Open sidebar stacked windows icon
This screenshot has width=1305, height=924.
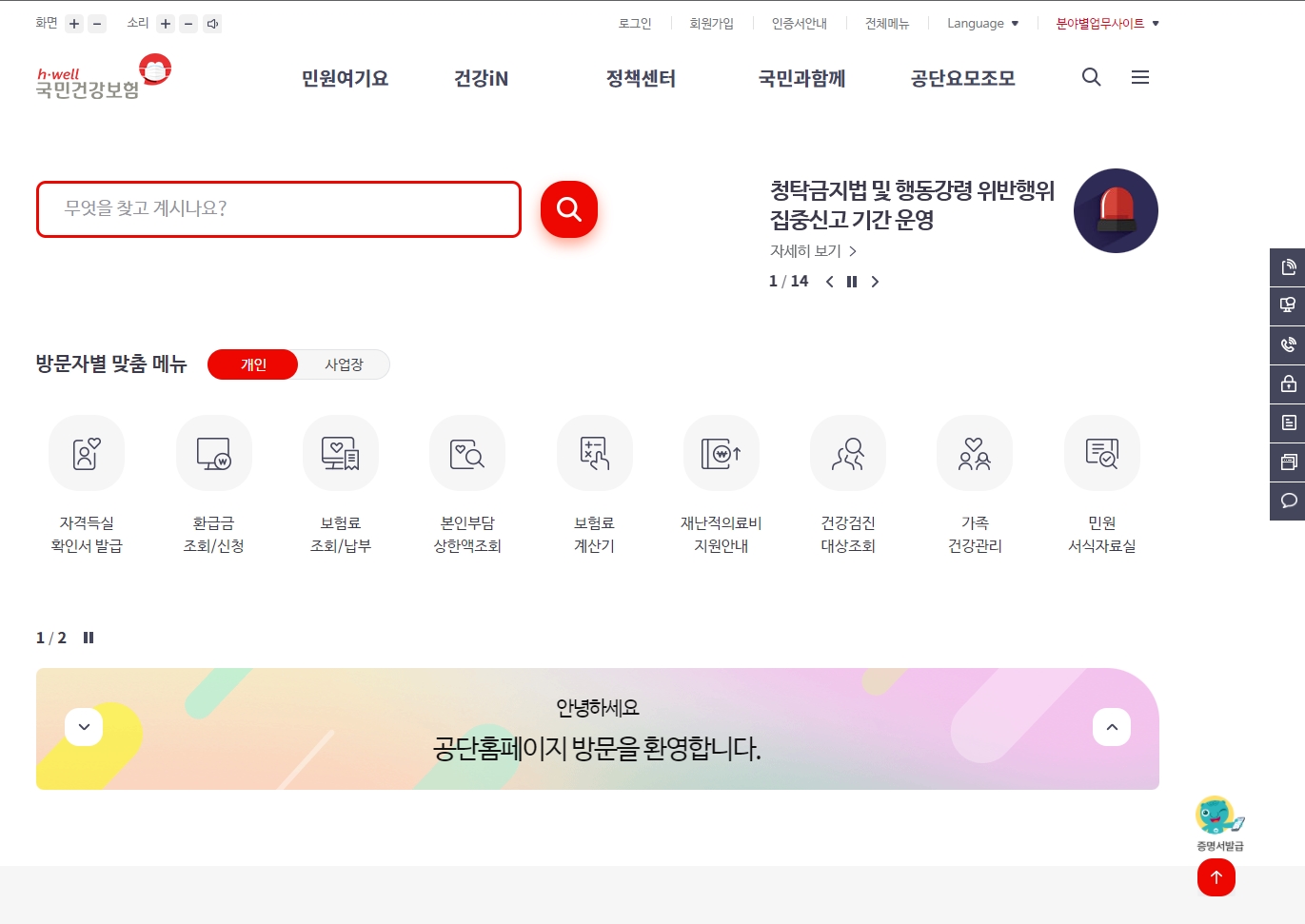click(x=1288, y=462)
